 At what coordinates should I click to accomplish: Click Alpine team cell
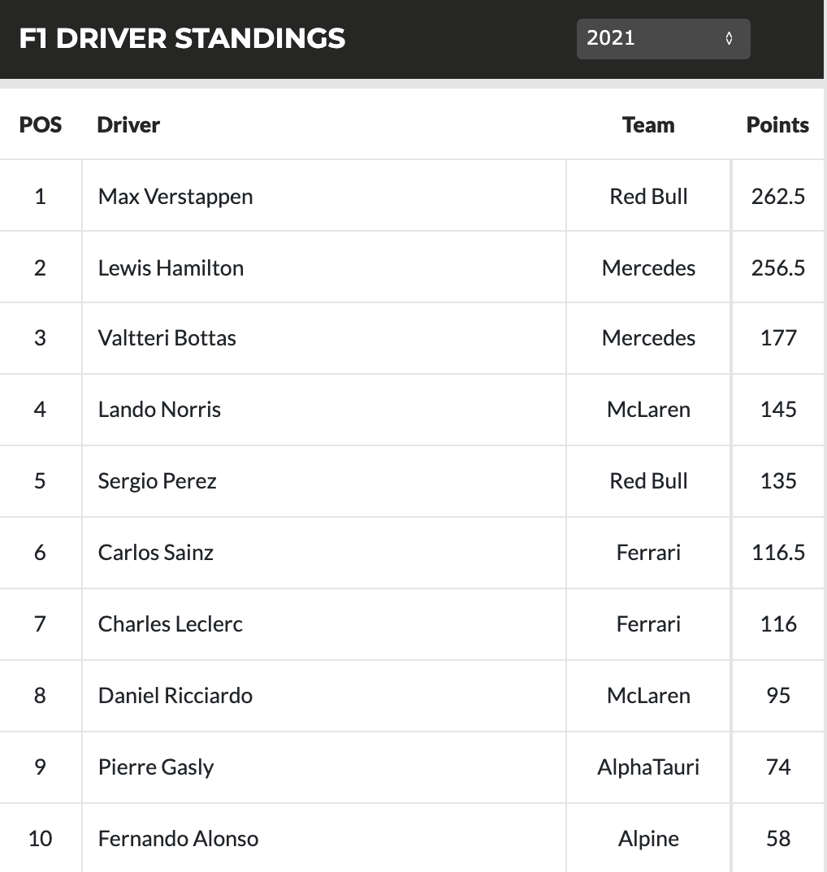[x=648, y=838]
